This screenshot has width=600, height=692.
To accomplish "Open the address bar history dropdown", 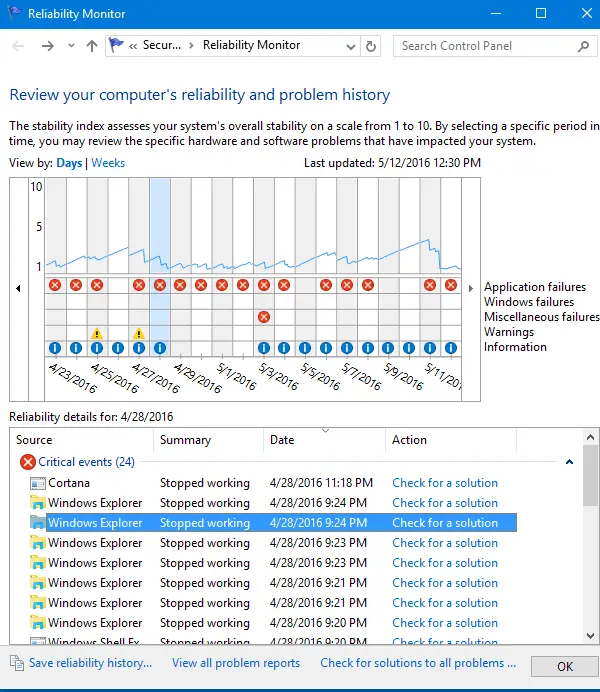I will [352, 46].
